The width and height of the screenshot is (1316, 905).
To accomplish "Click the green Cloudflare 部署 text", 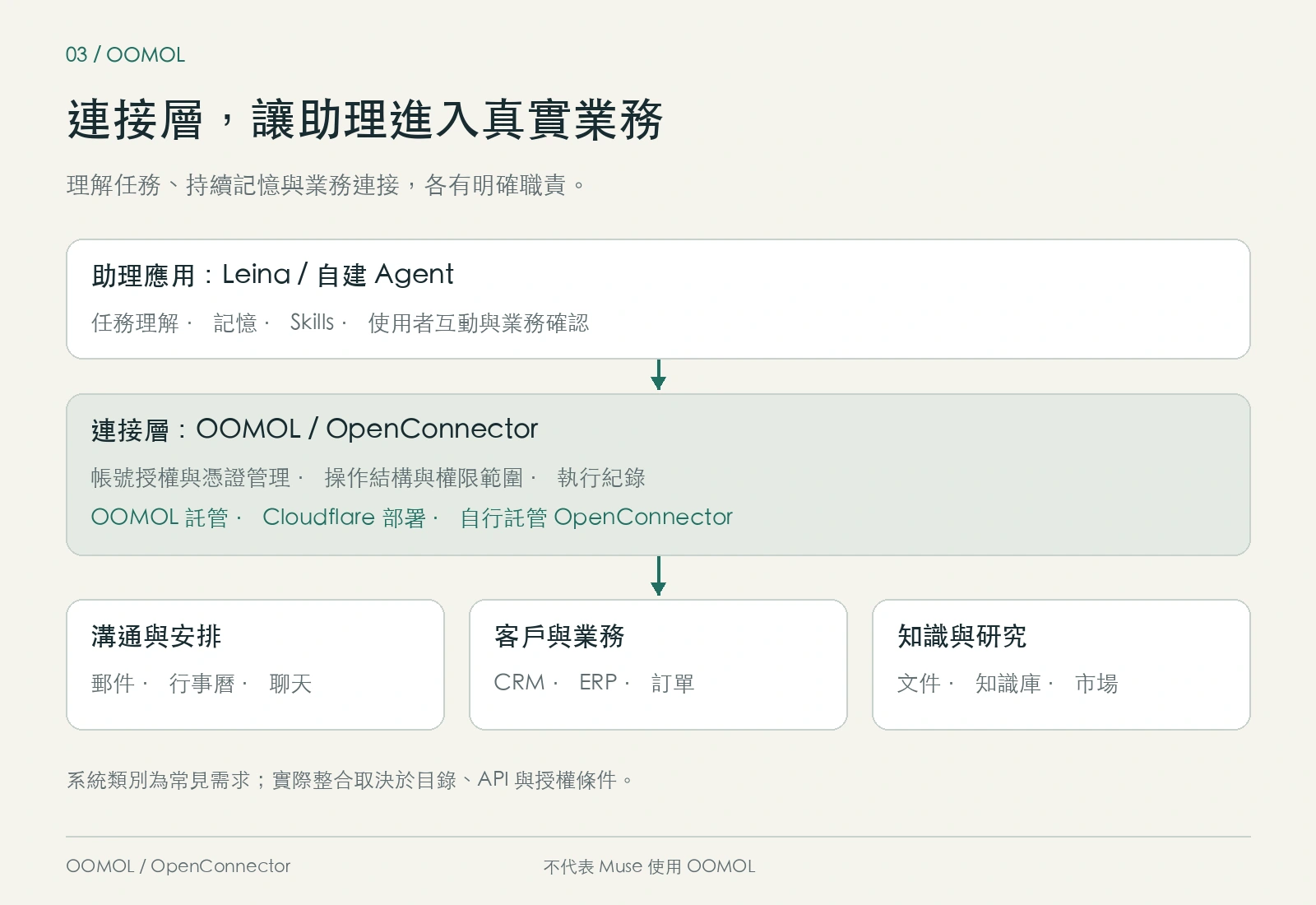I will click(x=345, y=517).
